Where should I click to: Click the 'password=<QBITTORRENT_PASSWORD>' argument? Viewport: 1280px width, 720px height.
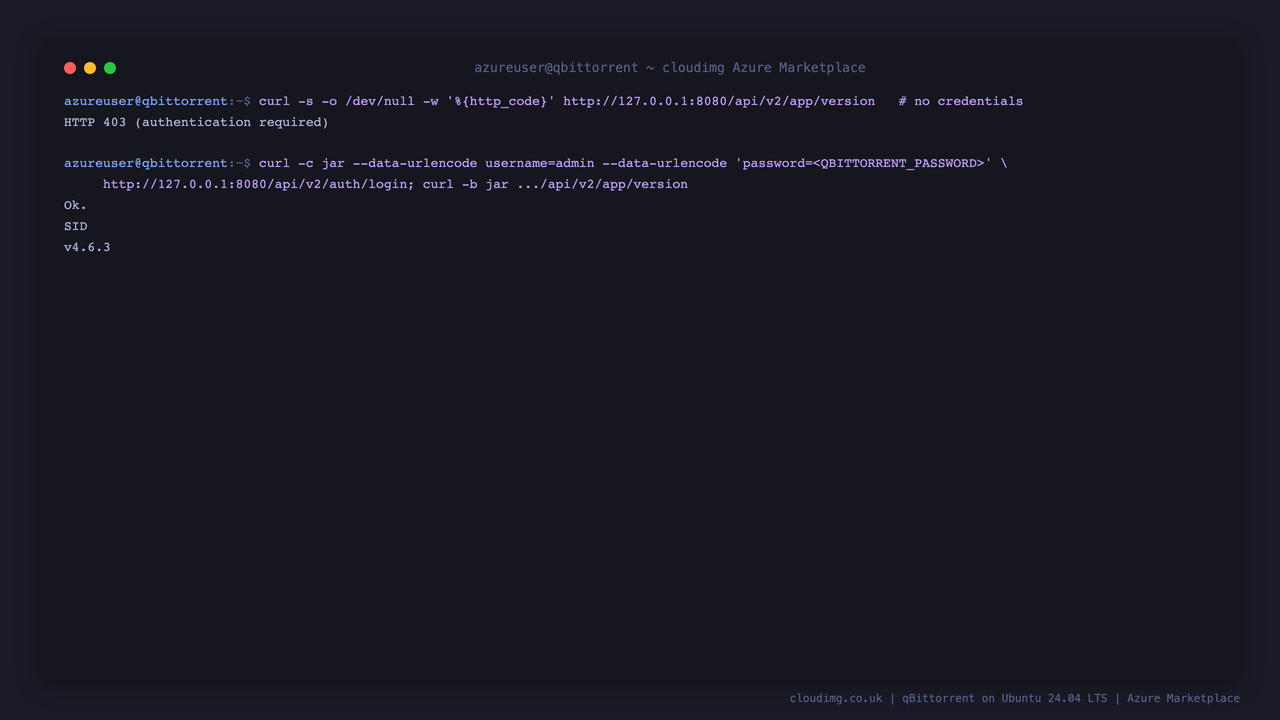[x=863, y=163]
